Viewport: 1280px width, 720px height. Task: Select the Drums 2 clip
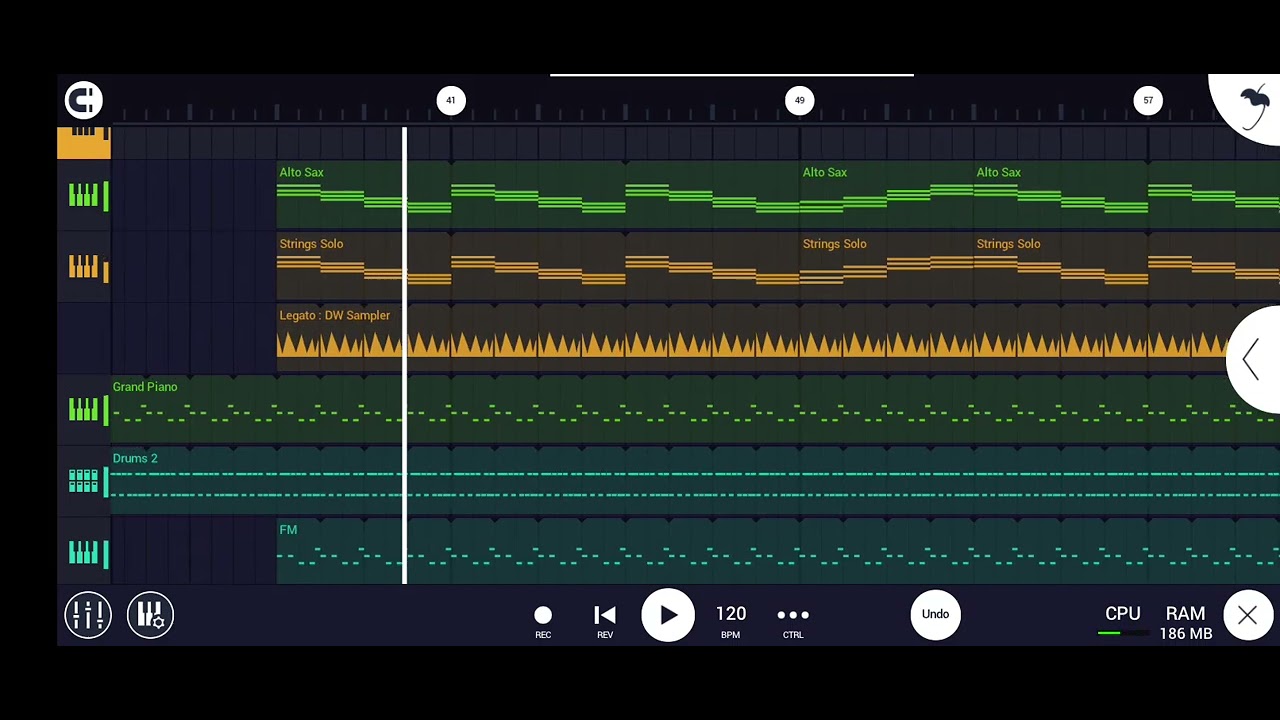(x=695, y=481)
